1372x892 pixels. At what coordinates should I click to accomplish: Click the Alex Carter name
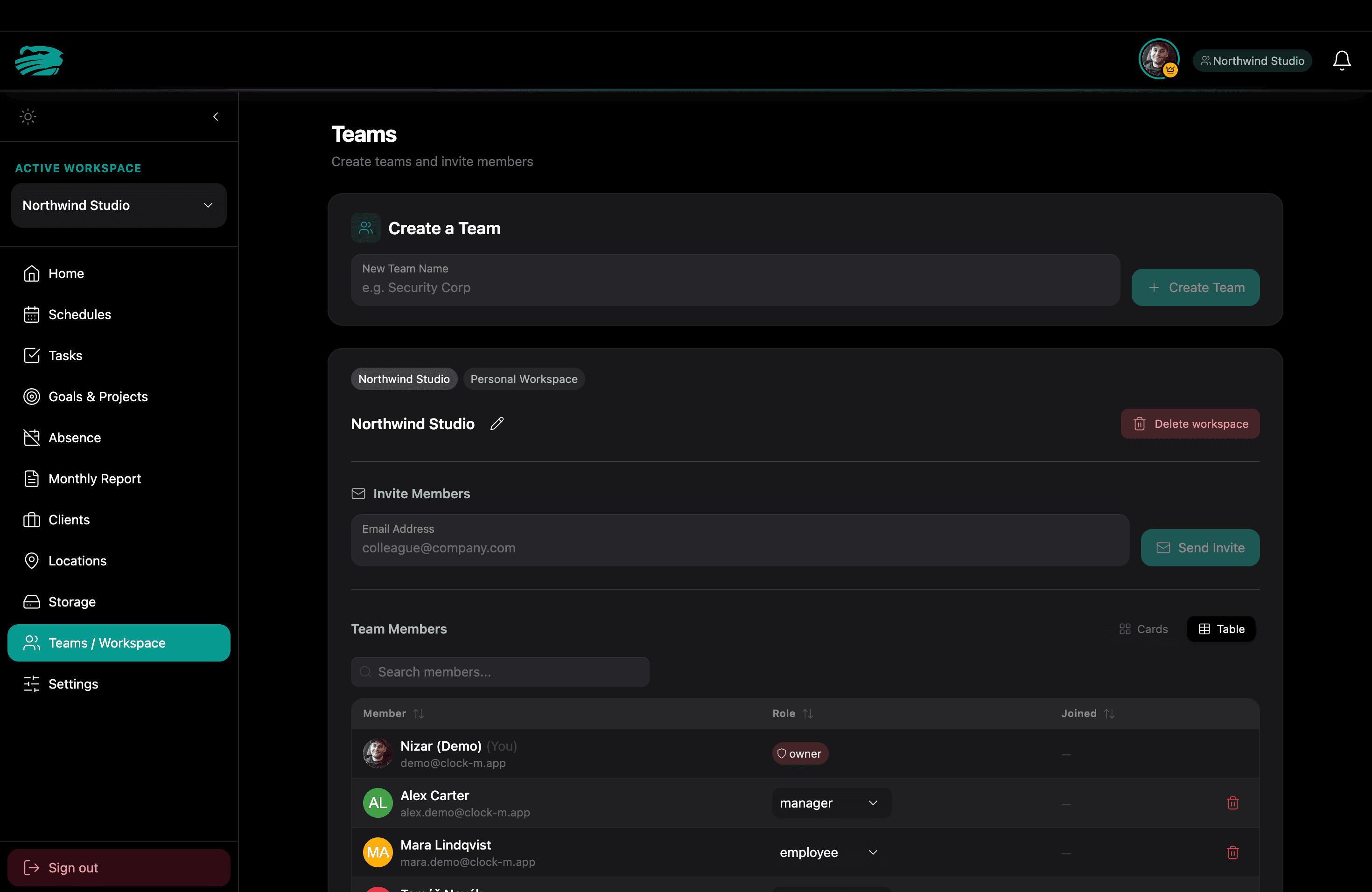pos(434,795)
